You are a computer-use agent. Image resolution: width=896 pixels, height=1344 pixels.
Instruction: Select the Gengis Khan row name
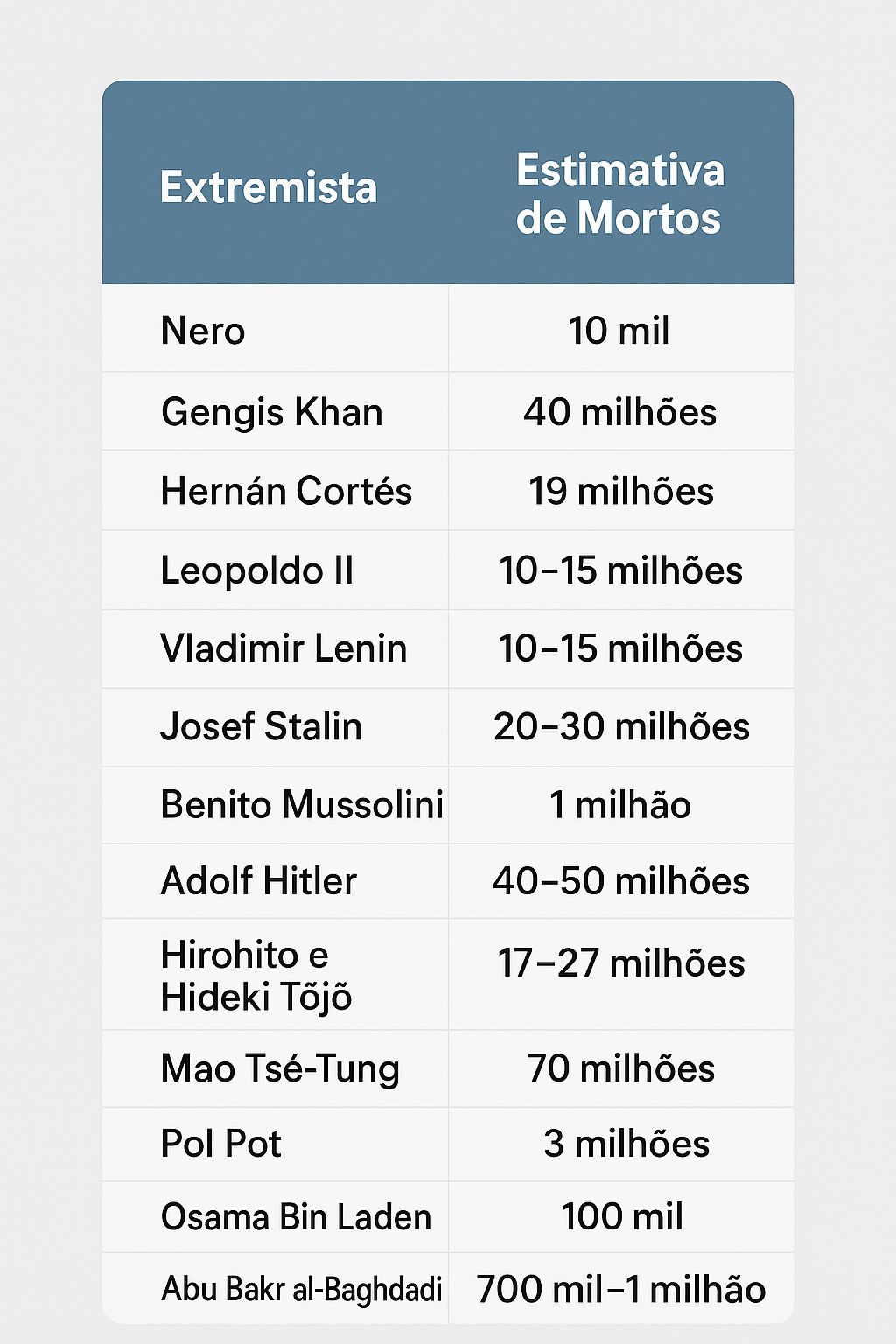click(272, 412)
